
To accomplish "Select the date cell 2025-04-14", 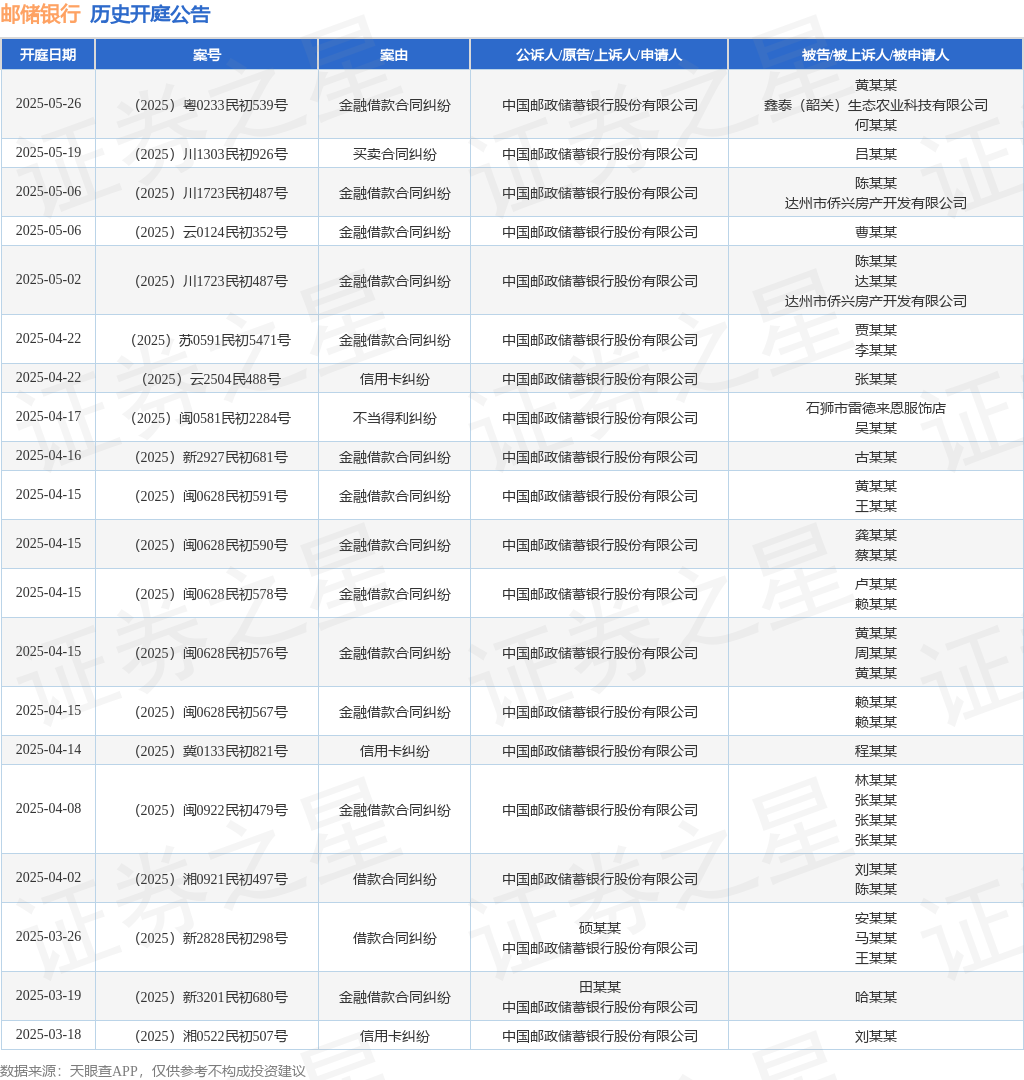I will coord(48,749).
